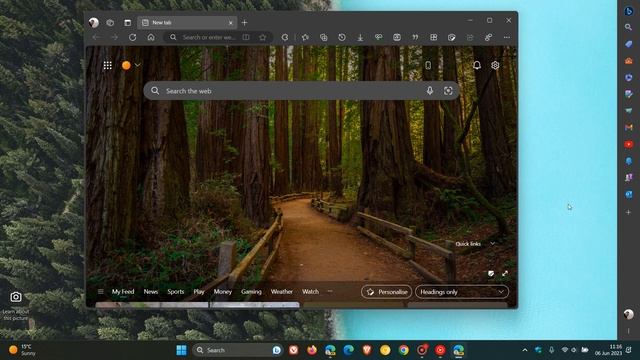Open Browser essentials heart icon

coord(379,37)
